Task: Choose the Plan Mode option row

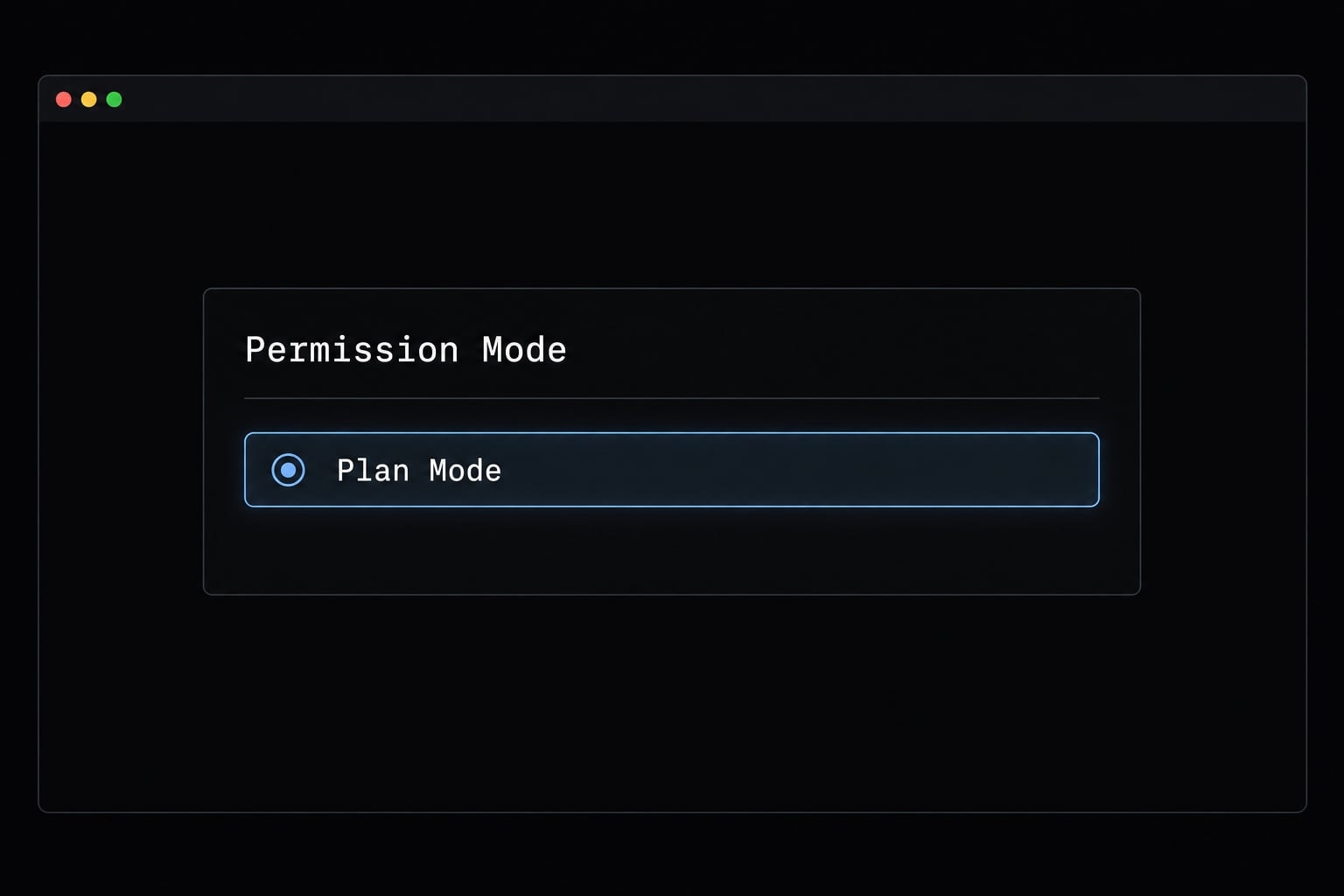Action: [x=671, y=470]
